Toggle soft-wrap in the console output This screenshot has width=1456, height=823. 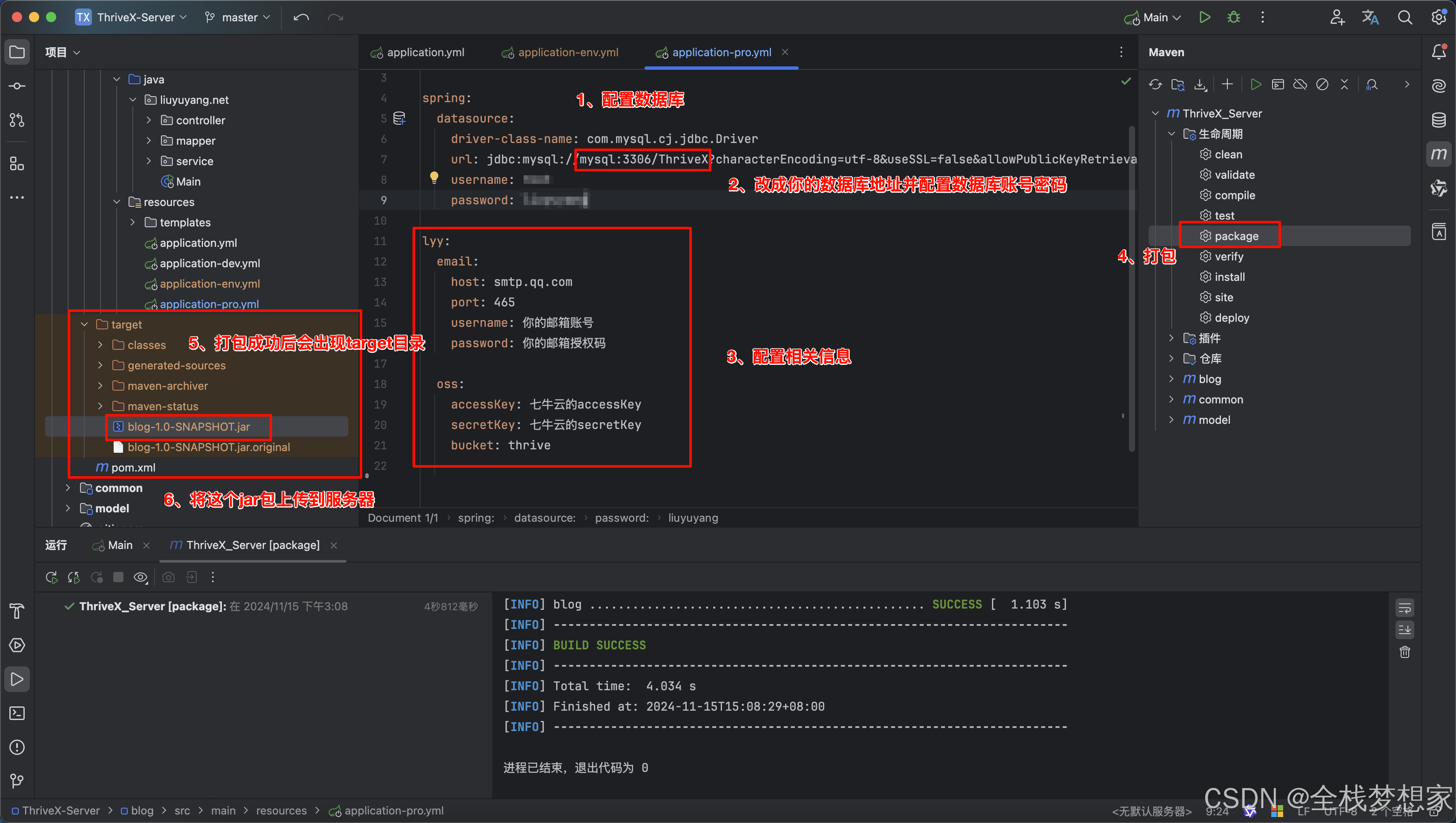coord(1404,608)
